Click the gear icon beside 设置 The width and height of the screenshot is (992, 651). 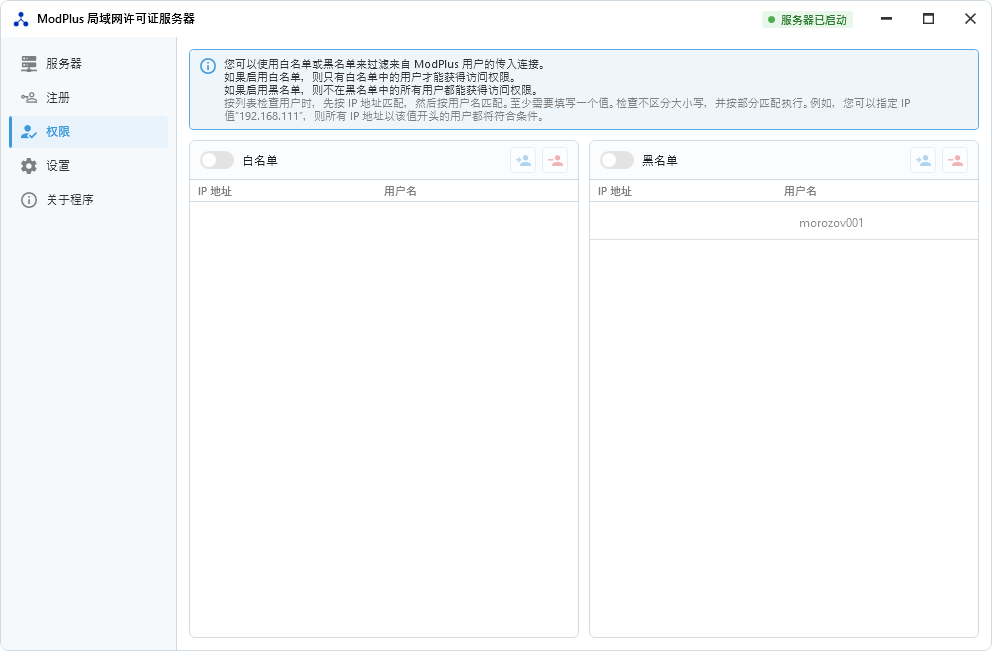29,166
